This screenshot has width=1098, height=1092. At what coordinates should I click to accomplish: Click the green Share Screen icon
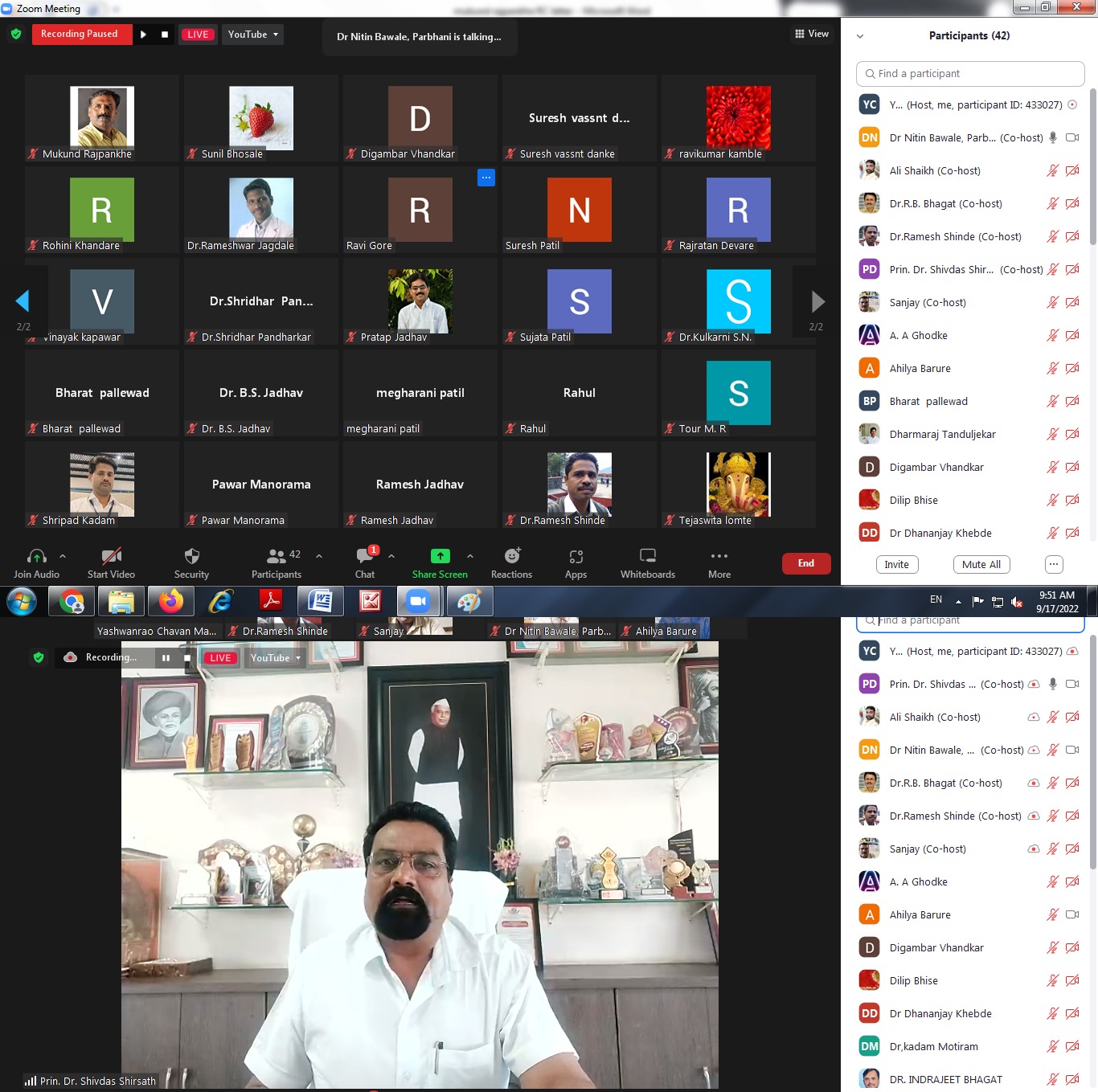click(440, 556)
